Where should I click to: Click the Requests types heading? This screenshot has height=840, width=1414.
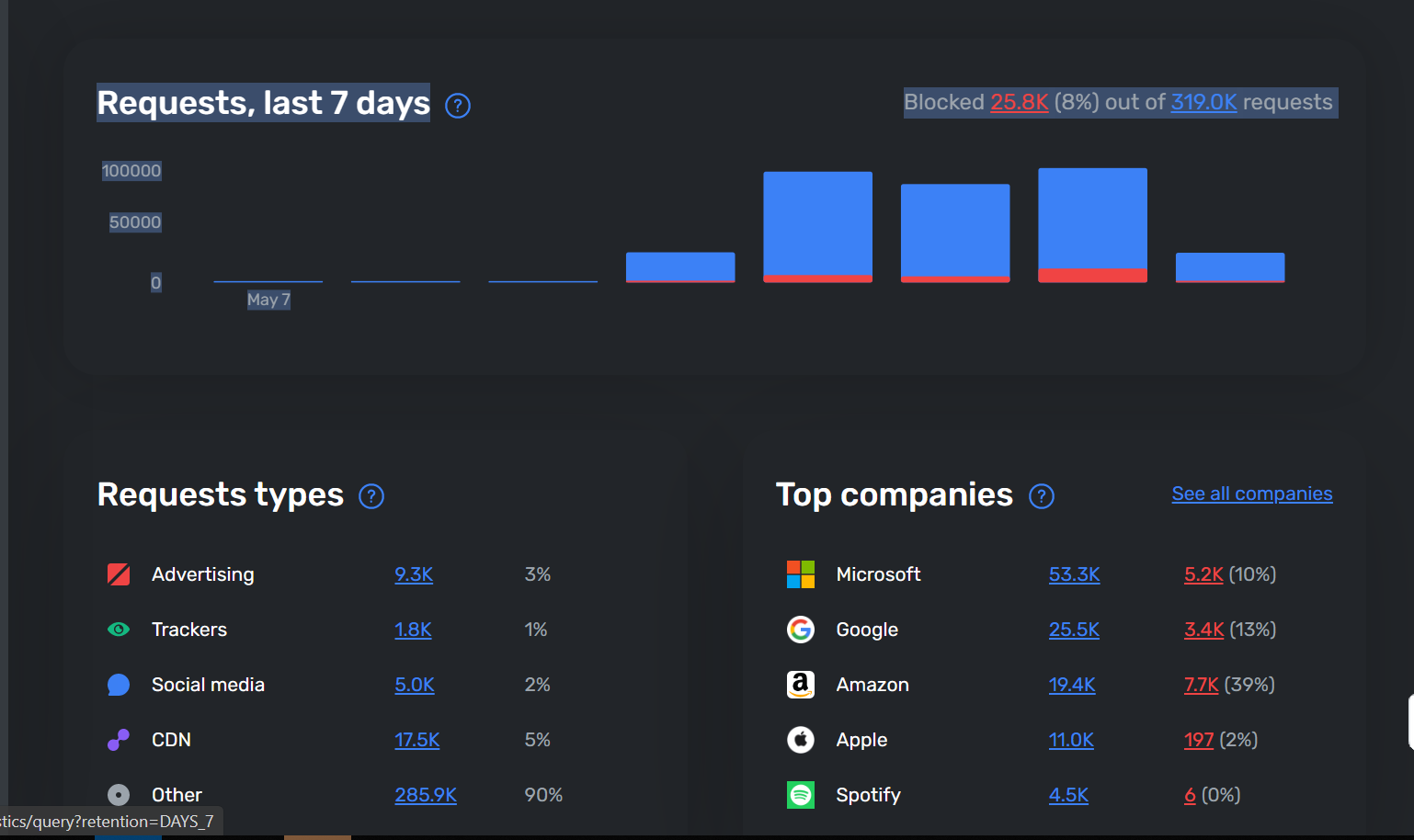(221, 494)
